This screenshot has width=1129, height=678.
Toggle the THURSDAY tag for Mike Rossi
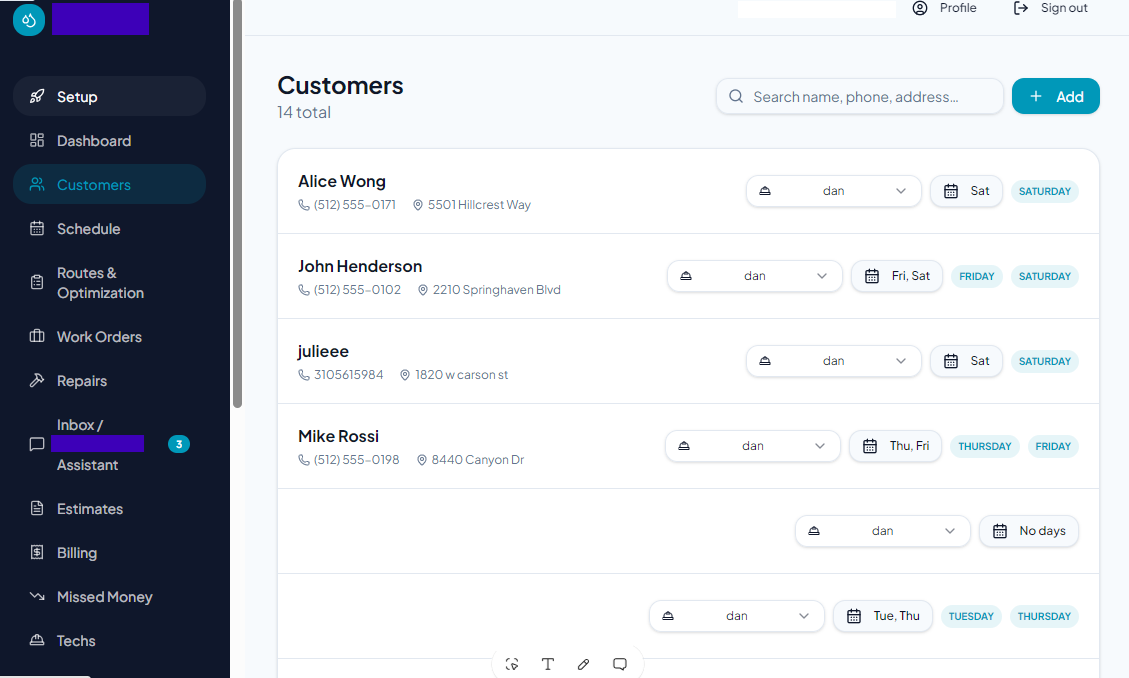(x=984, y=446)
